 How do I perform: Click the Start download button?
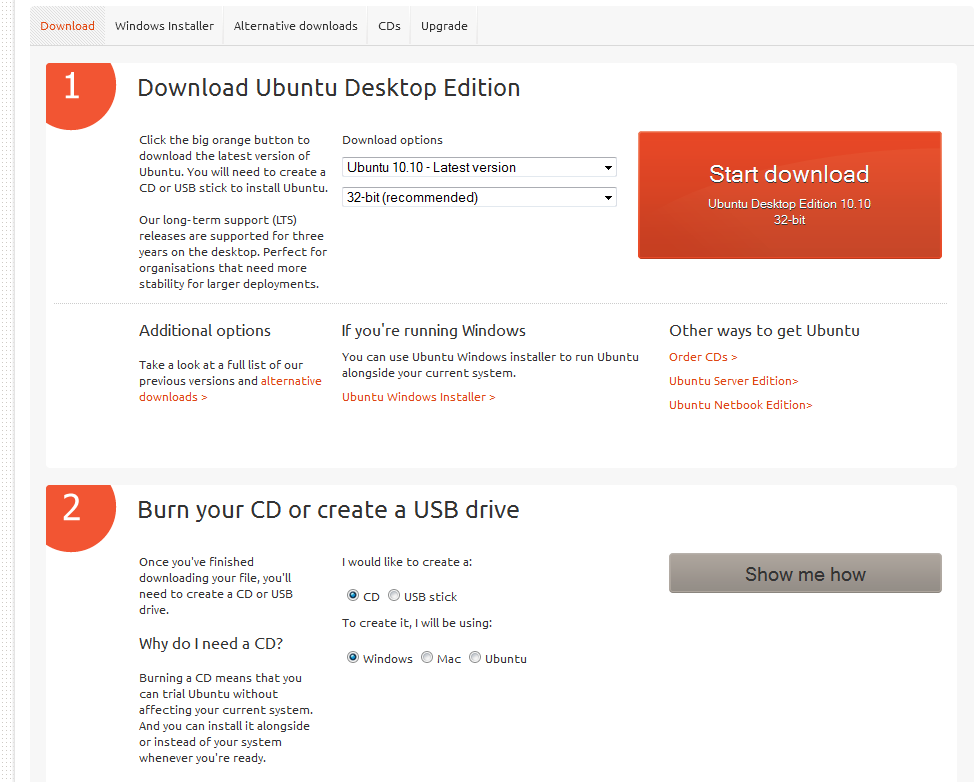[789, 195]
